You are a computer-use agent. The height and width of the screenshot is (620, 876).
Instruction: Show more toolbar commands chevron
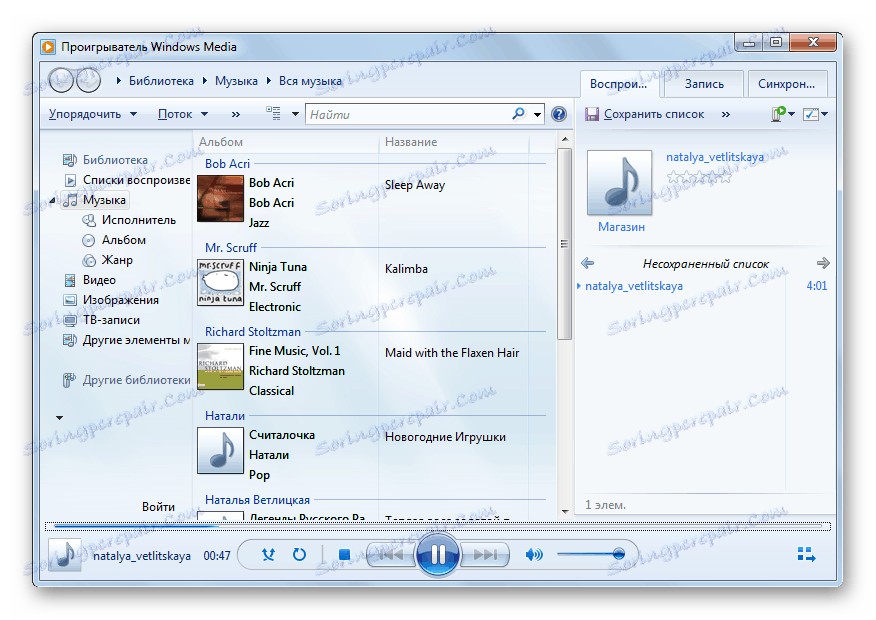click(236, 115)
